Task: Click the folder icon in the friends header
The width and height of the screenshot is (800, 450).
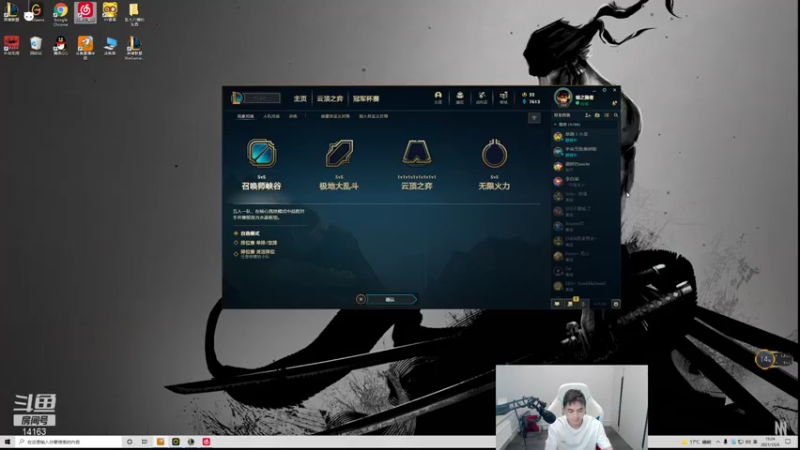Action: 597,116
